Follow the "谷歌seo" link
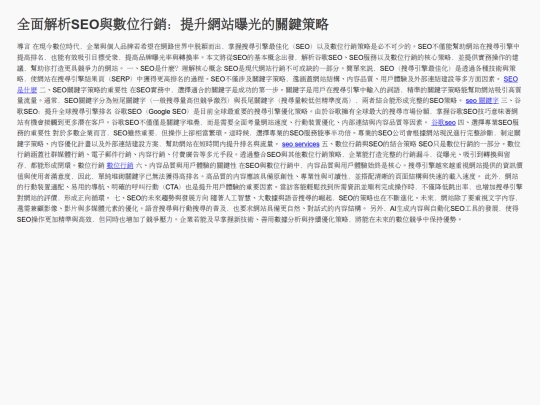This screenshot has width=540, height=405. coord(443,122)
